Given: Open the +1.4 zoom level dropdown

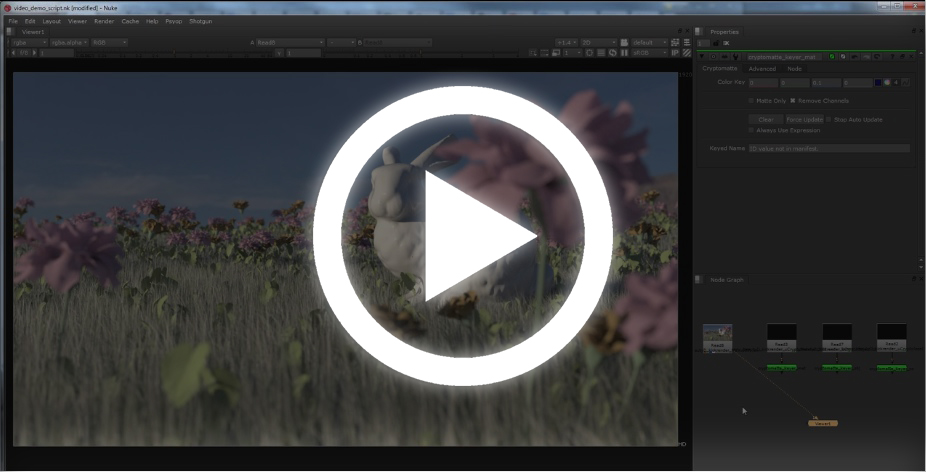Looking at the screenshot, I should tap(567, 43).
